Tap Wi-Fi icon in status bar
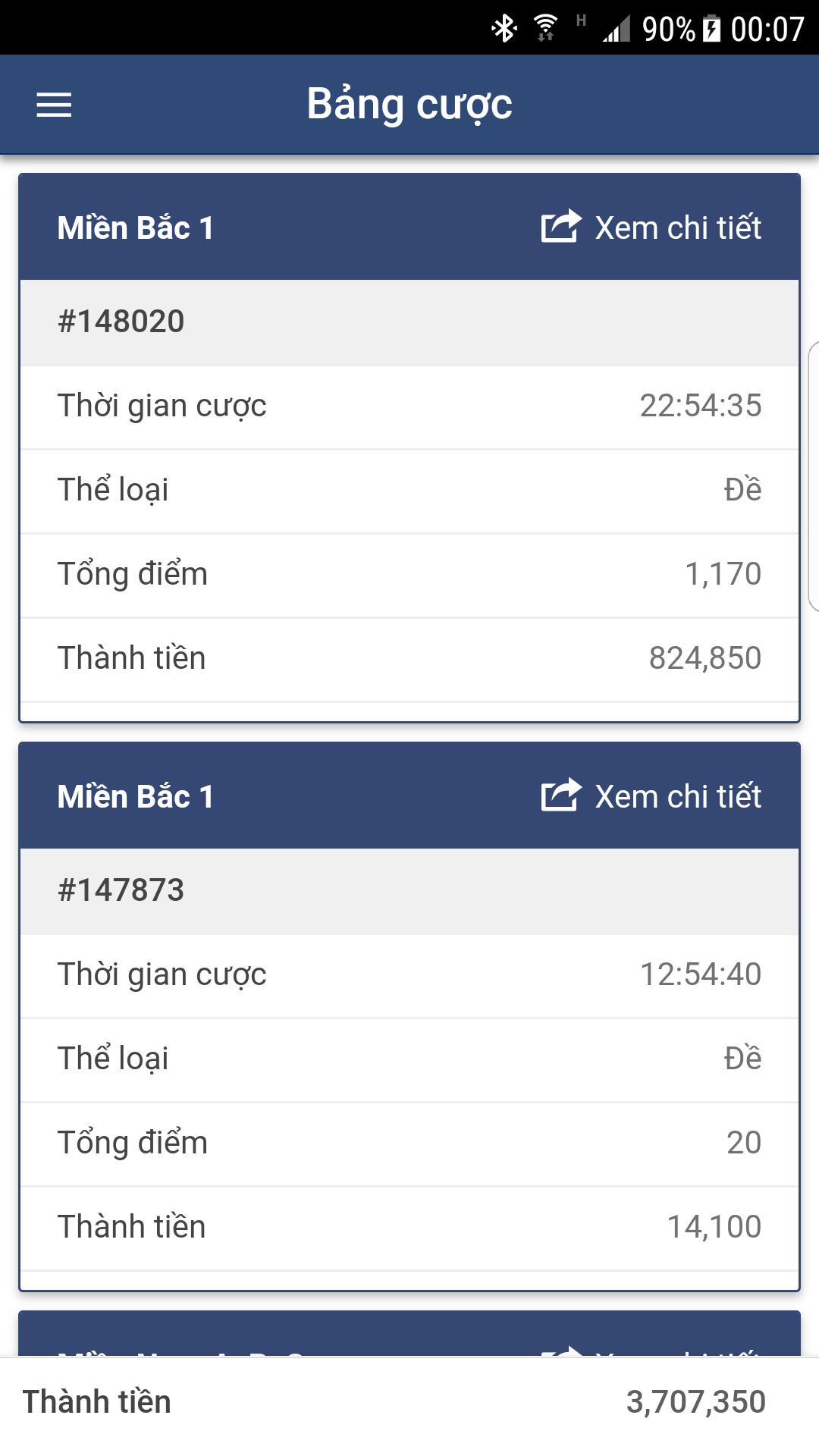Image resolution: width=819 pixels, height=1456 pixels. tap(545, 29)
